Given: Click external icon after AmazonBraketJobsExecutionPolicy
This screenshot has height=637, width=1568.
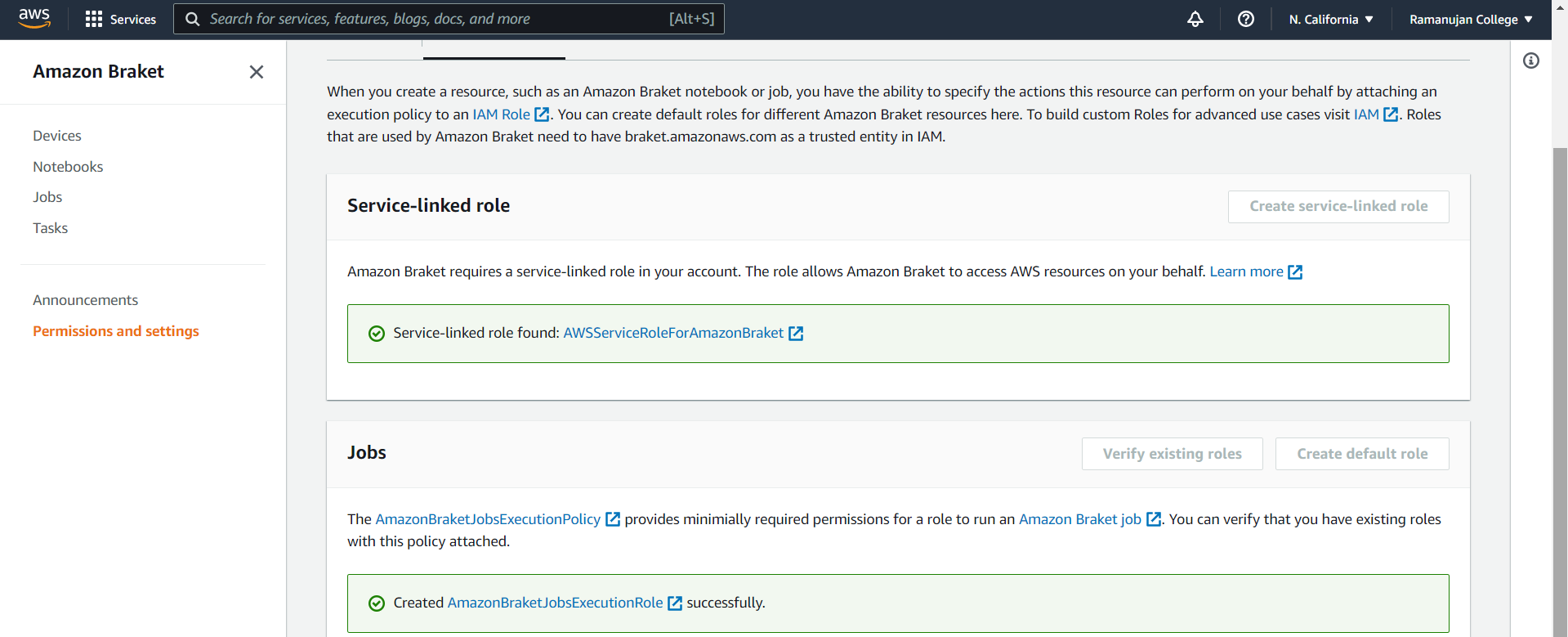Looking at the screenshot, I should (613, 519).
